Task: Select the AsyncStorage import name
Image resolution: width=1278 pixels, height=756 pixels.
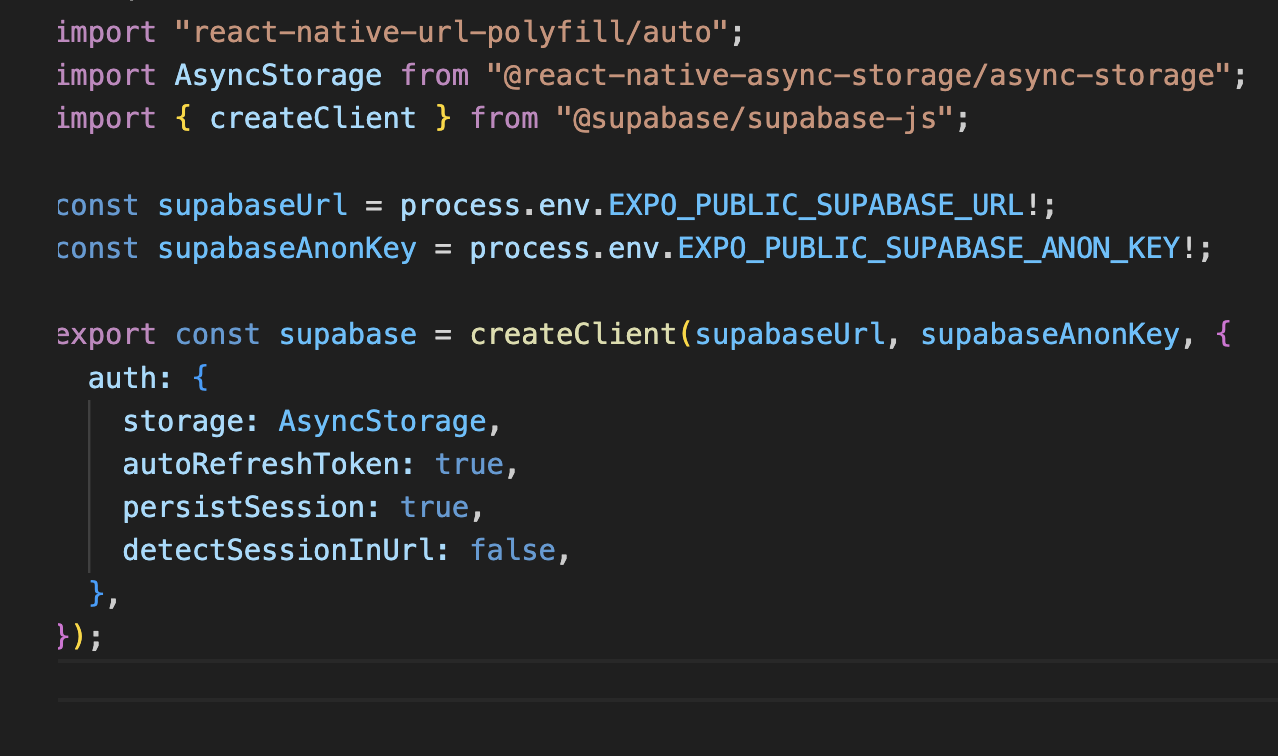Action: pos(278,74)
